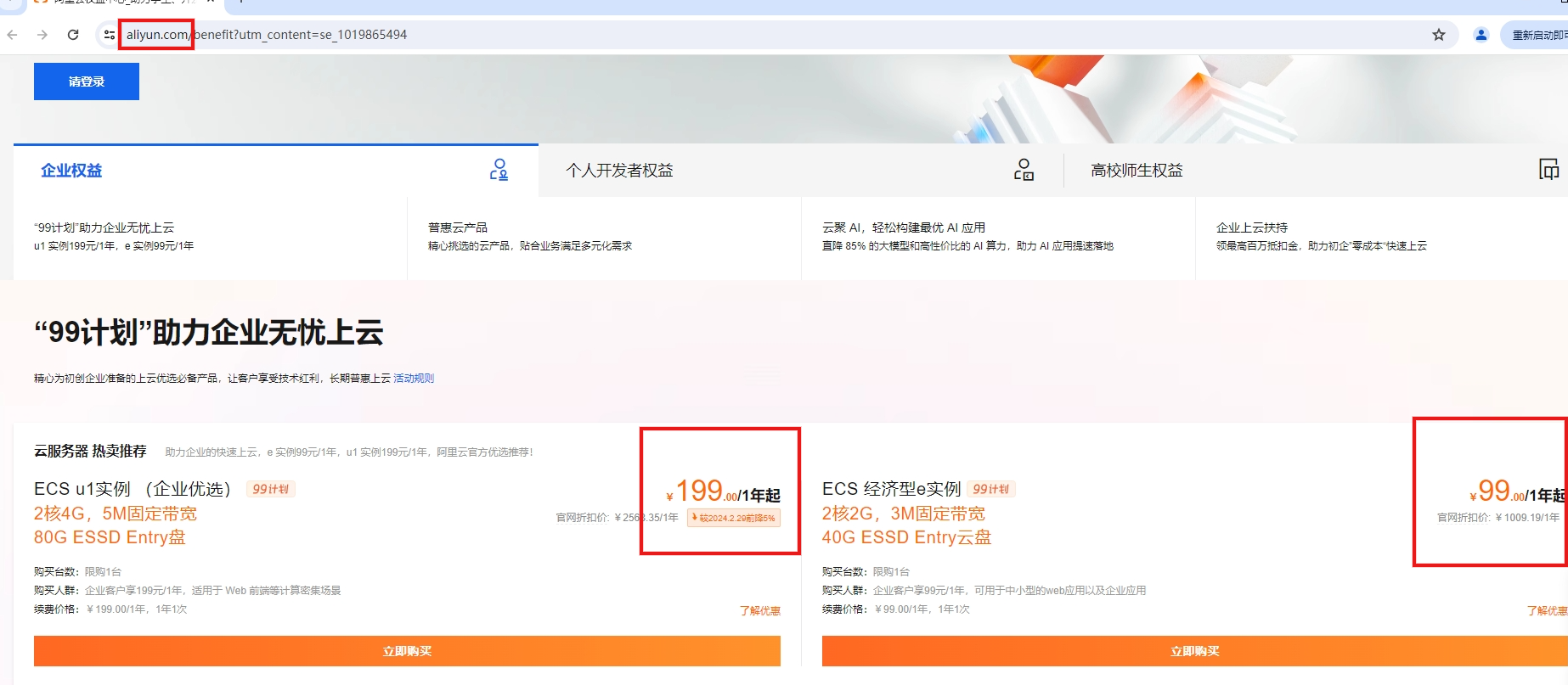Click the 请登录 login button

(x=87, y=81)
